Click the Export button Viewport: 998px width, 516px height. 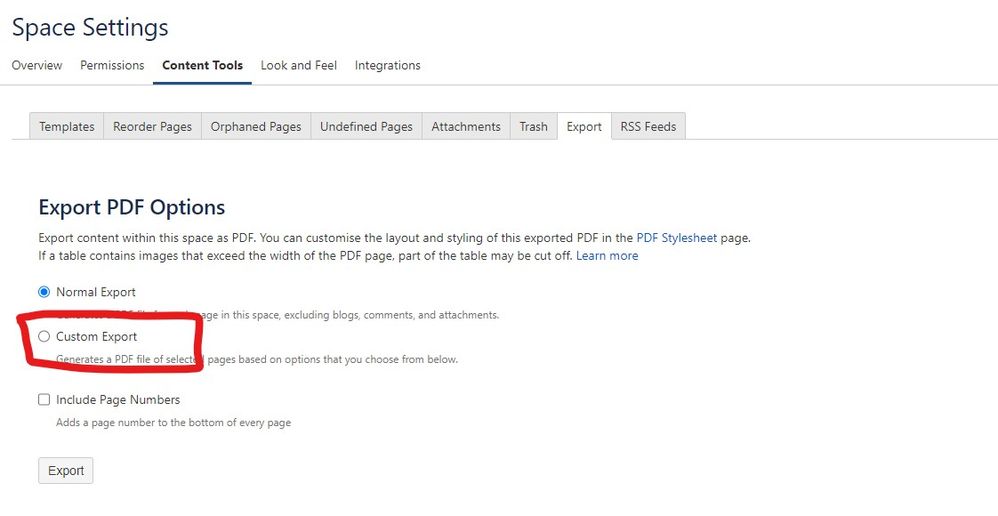[66, 471]
